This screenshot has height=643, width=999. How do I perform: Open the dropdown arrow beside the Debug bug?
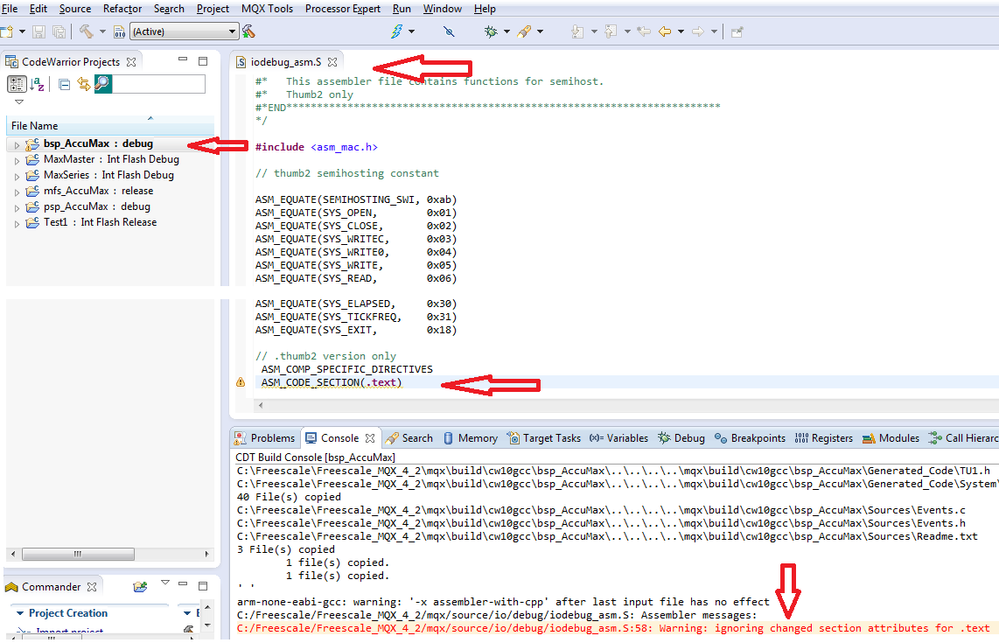click(x=507, y=31)
